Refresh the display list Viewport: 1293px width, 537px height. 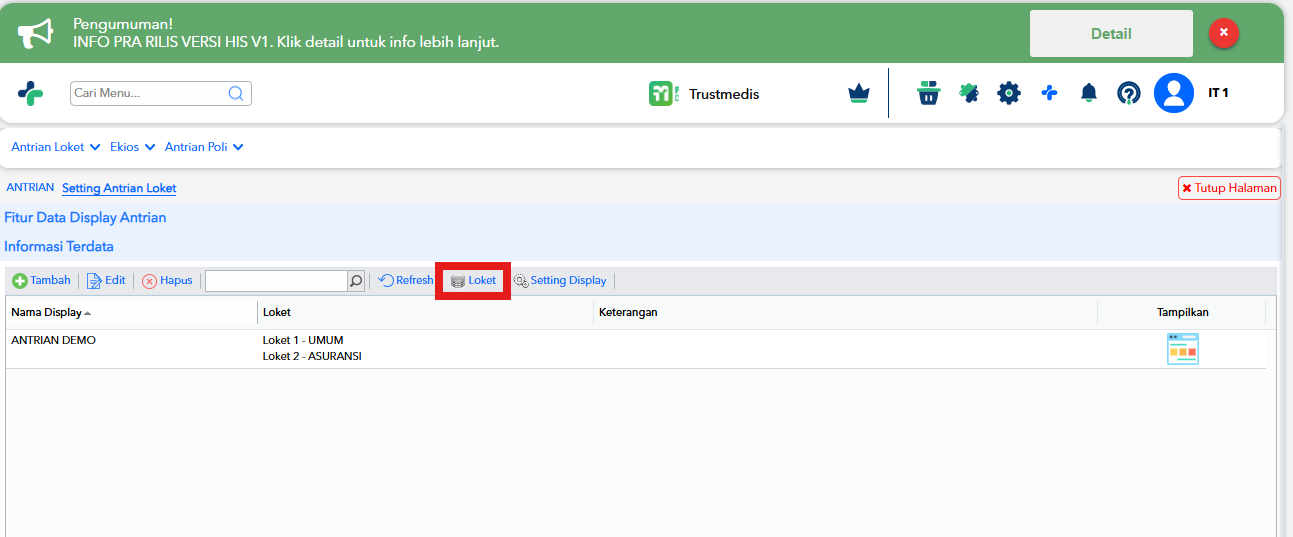pos(406,281)
